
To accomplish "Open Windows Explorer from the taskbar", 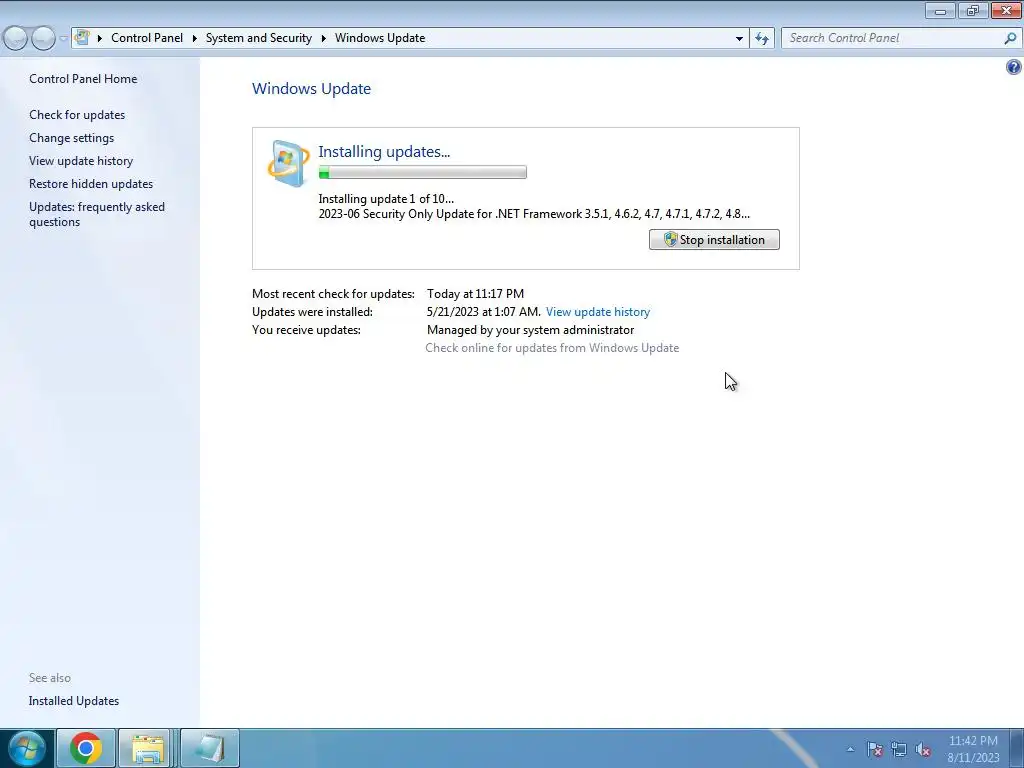I will click(x=147, y=748).
